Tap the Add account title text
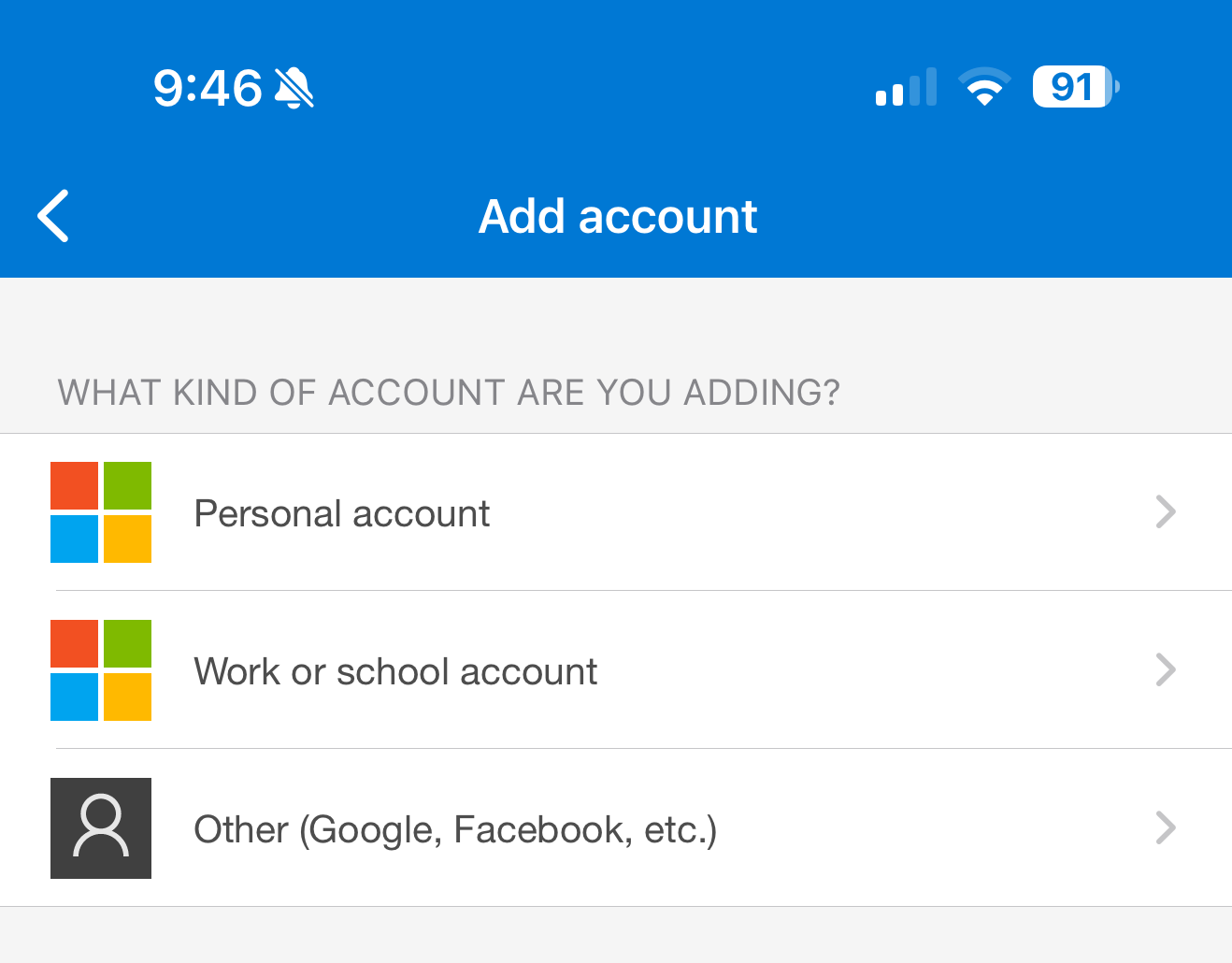 coord(618,217)
